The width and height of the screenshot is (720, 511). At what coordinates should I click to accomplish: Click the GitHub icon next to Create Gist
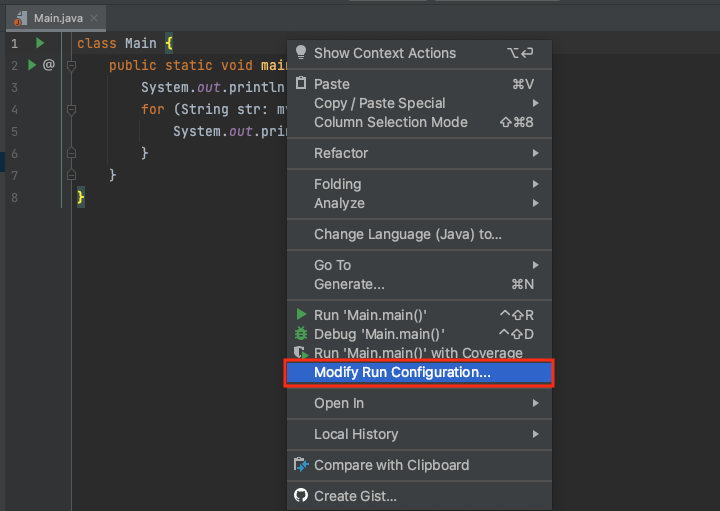pyautogui.click(x=301, y=495)
